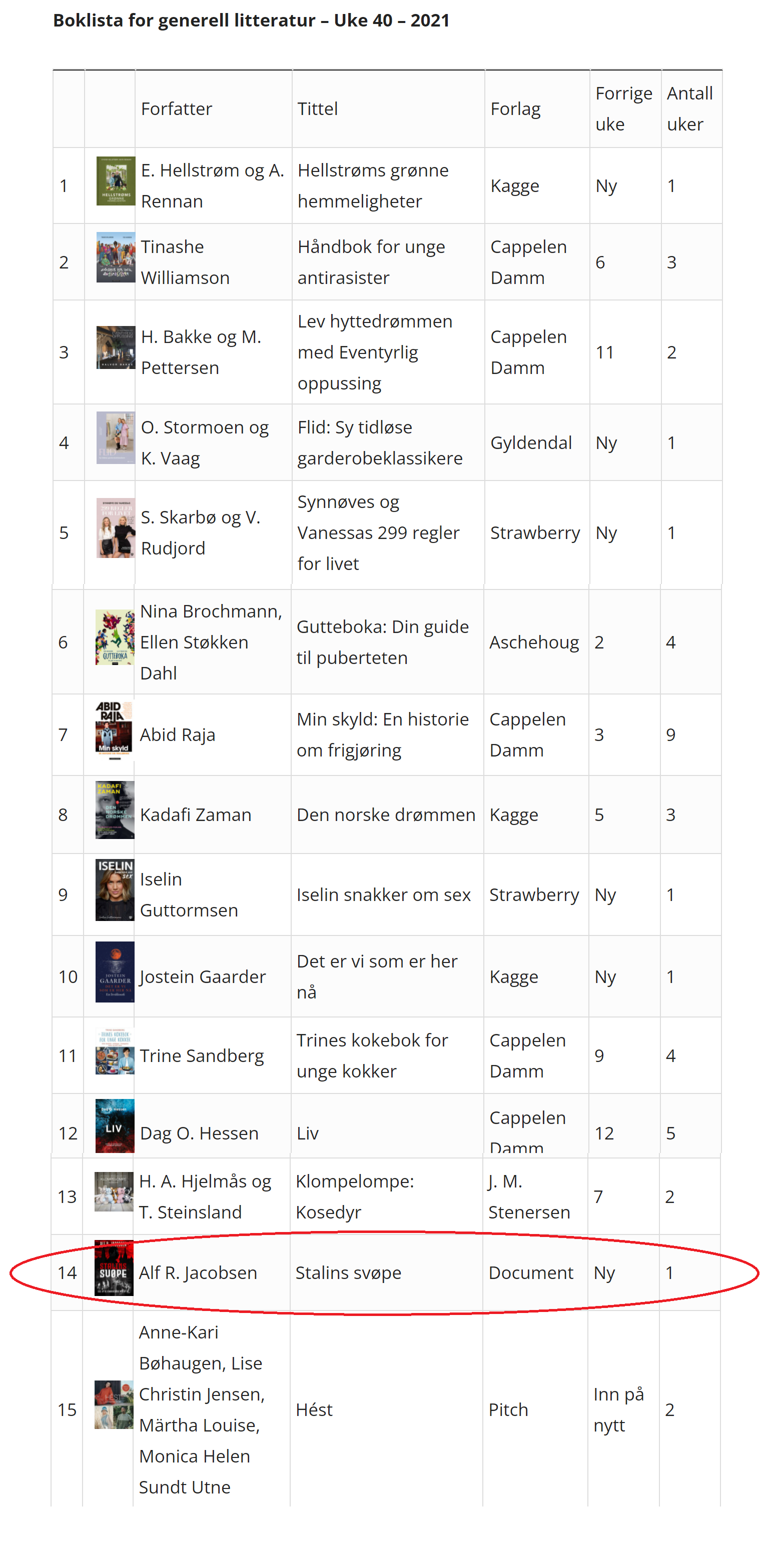The image size is (766, 1568).
Task: Select author name Alf R. Jacobsen
Action: click(x=198, y=1273)
